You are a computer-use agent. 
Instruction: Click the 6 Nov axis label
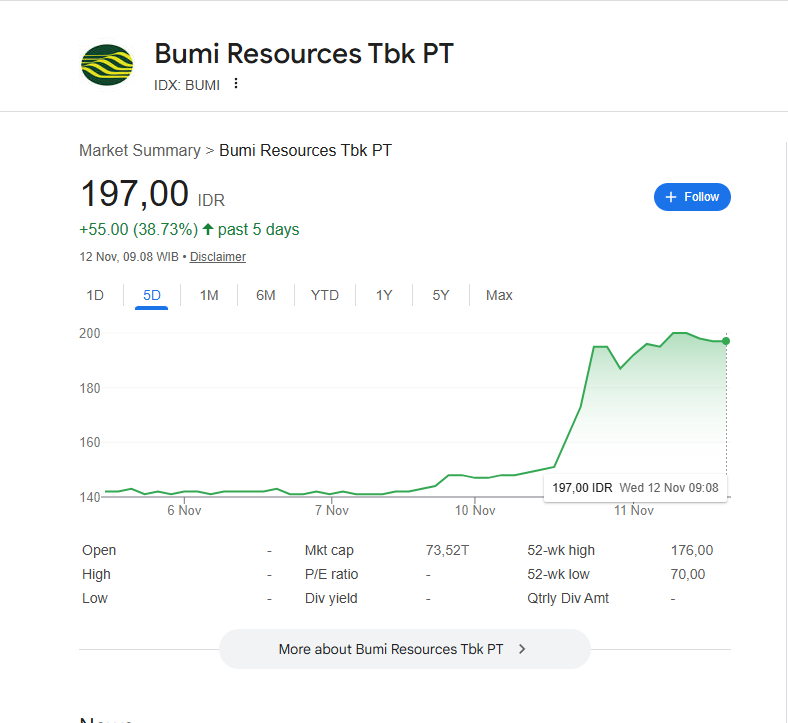click(184, 510)
